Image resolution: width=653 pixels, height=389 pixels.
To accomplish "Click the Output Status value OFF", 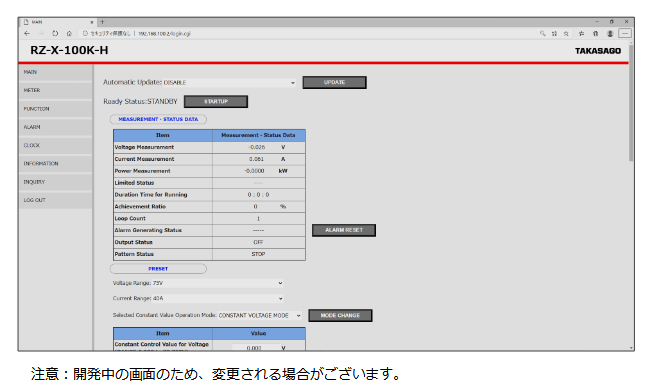I will tap(258, 242).
